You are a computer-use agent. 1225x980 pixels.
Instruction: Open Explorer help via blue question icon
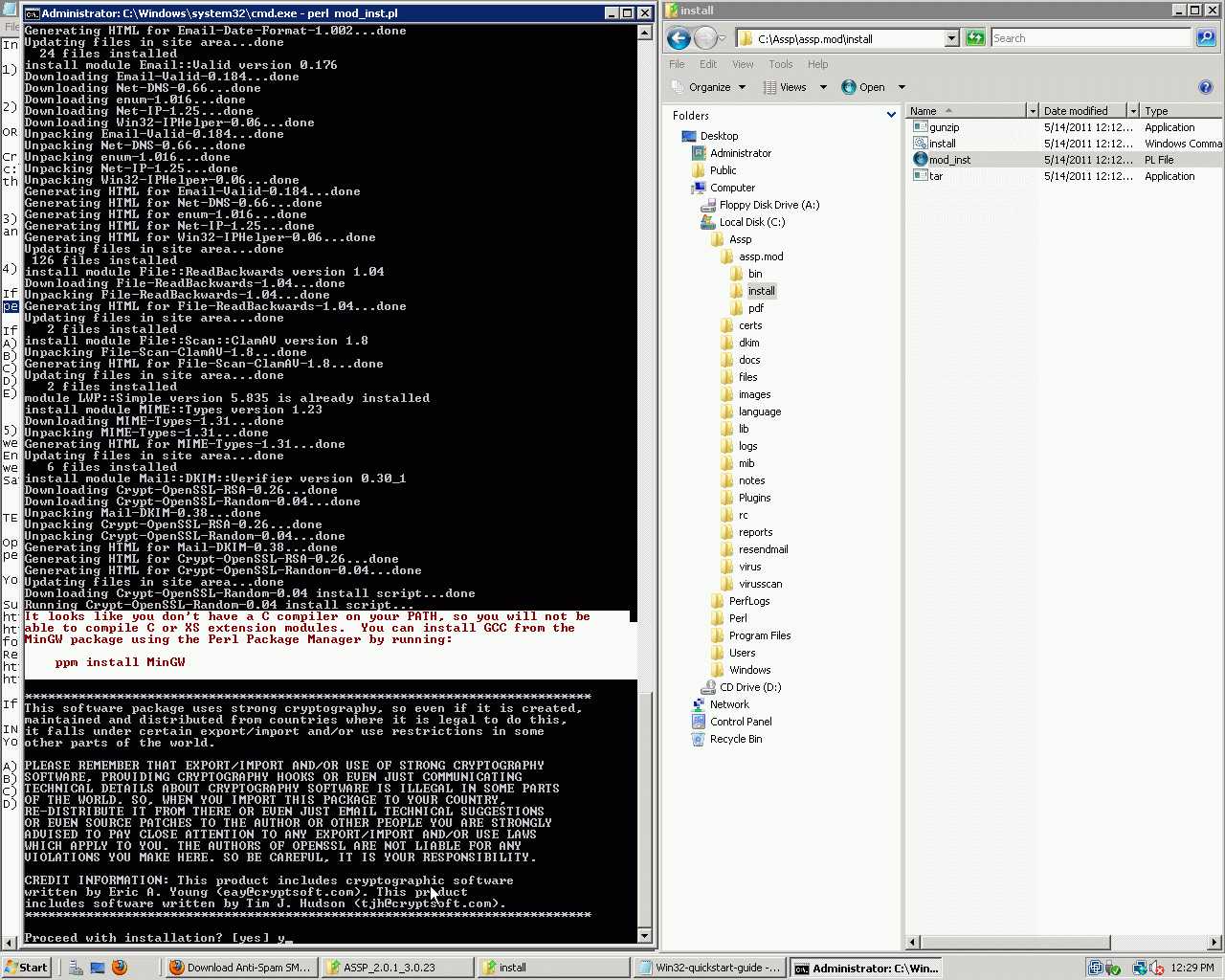point(1206,87)
